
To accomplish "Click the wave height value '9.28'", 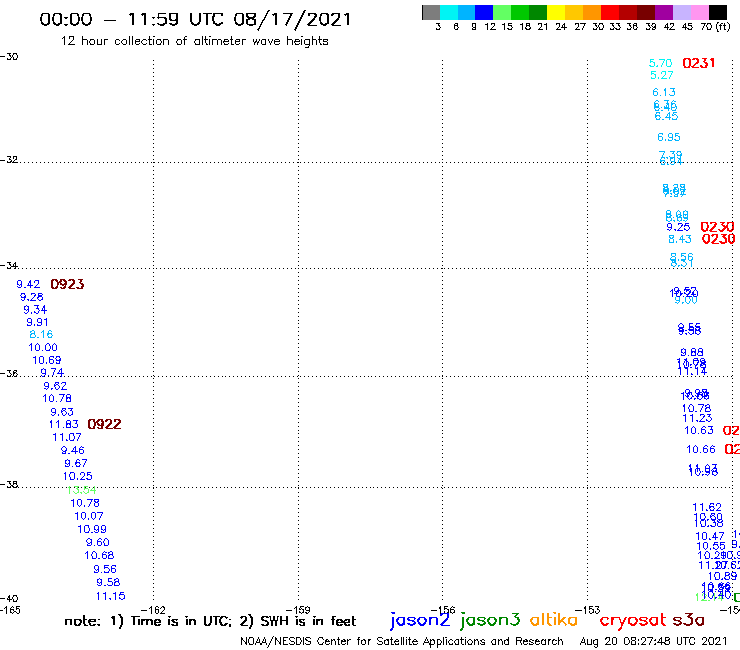I will click(32, 297).
